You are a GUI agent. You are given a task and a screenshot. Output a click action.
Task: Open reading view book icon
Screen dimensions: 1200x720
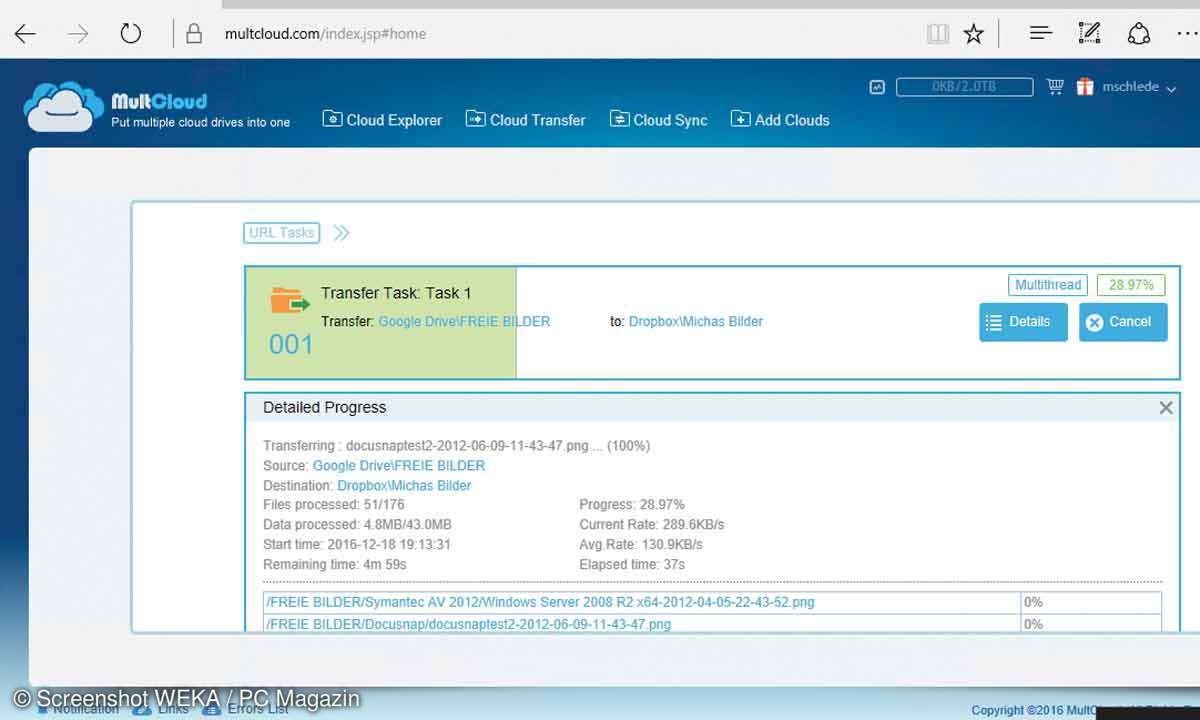pyautogui.click(x=937, y=34)
